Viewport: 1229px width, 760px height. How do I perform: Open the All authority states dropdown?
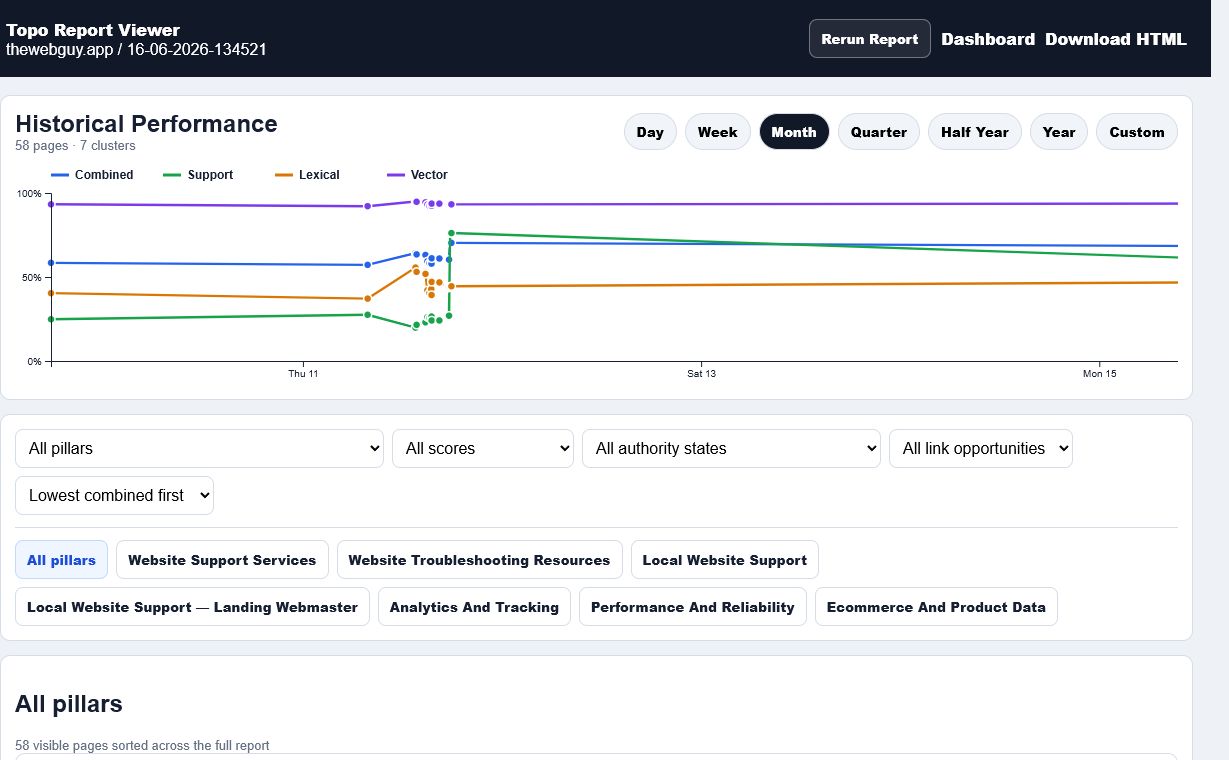(731, 449)
